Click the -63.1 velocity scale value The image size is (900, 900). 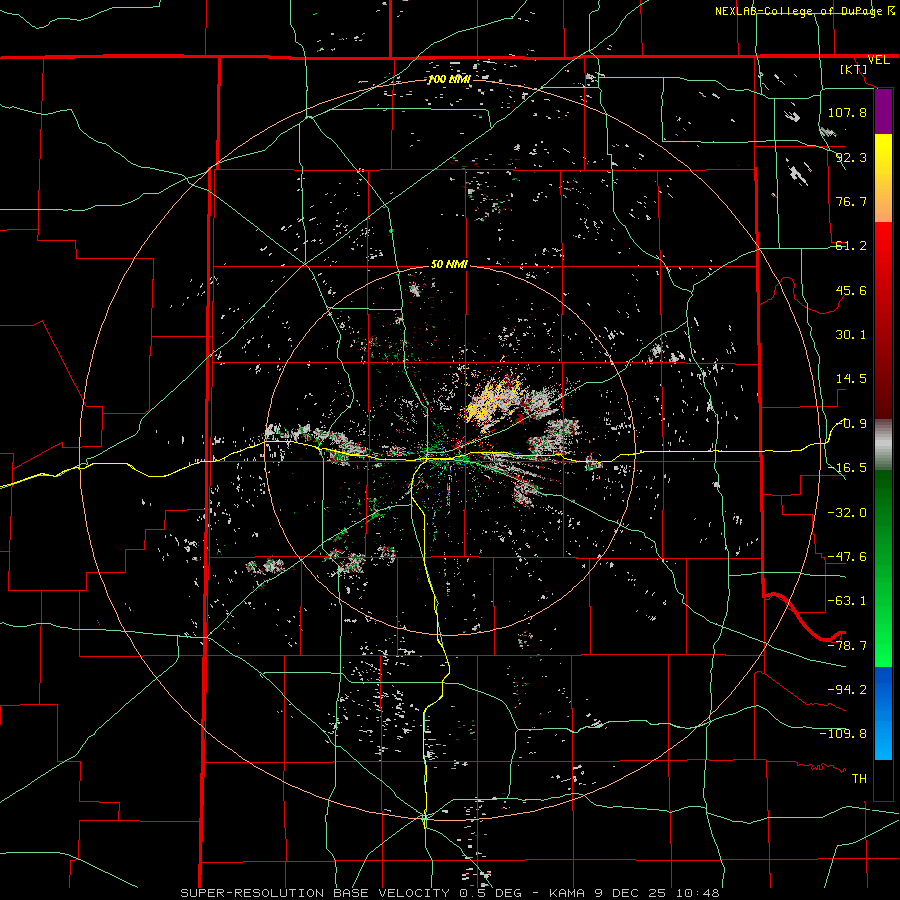tap(847, 601)
